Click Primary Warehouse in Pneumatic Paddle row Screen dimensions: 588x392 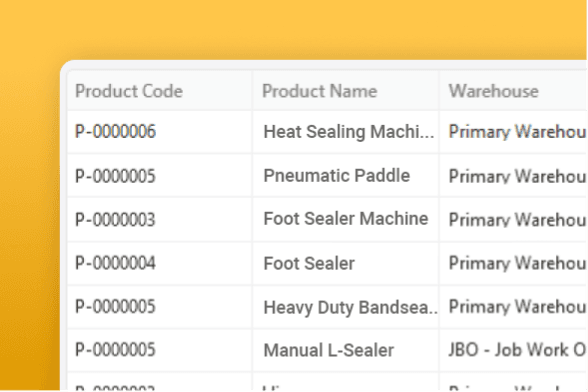click(518, 176)
